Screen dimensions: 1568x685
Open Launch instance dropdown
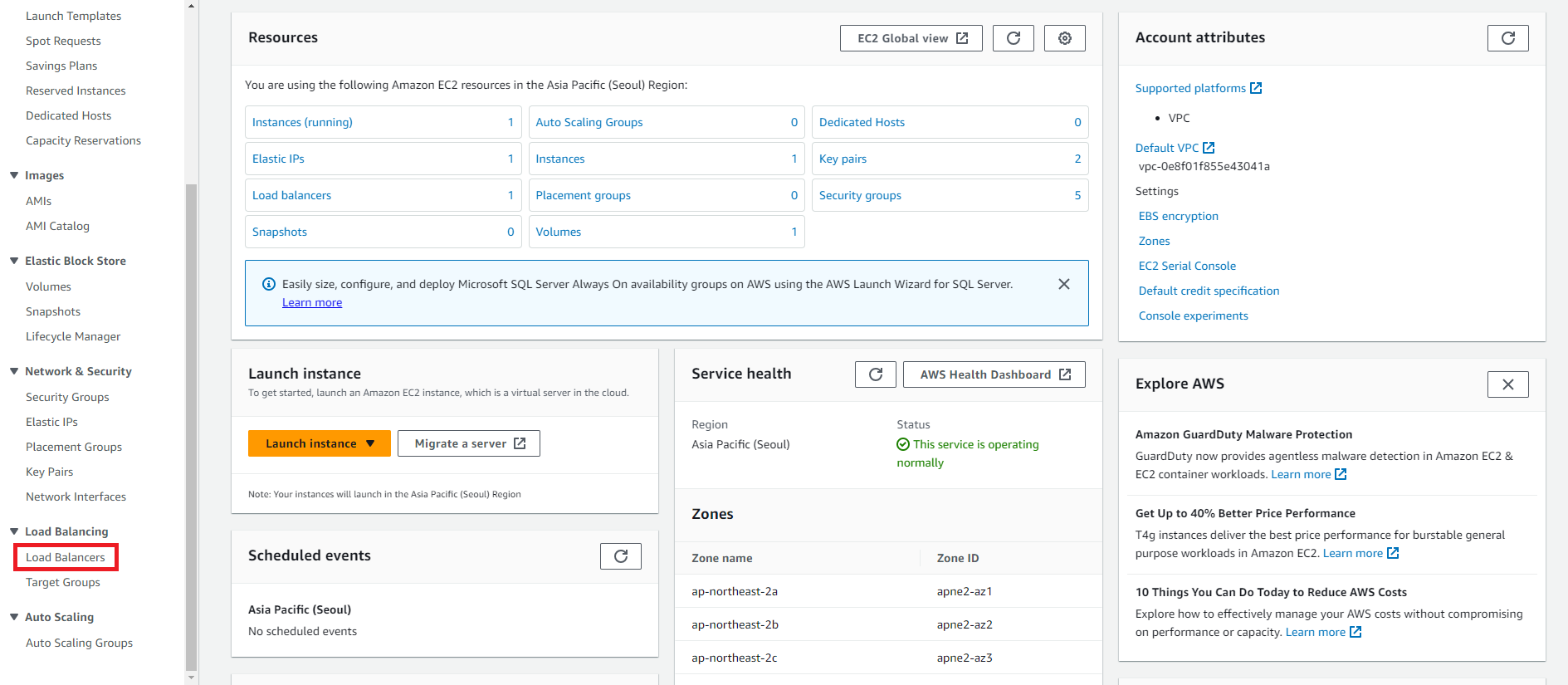[x=320, y=443]
